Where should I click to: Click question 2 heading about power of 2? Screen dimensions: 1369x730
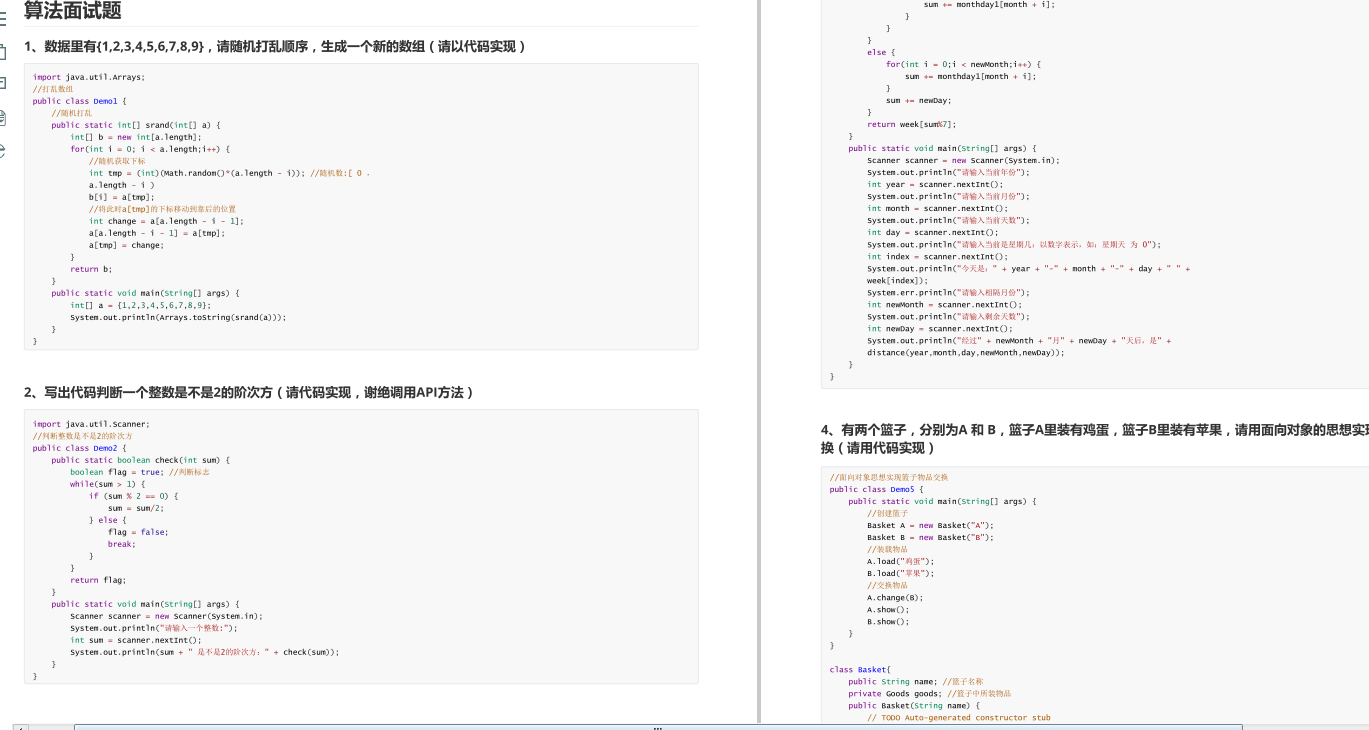249,393
